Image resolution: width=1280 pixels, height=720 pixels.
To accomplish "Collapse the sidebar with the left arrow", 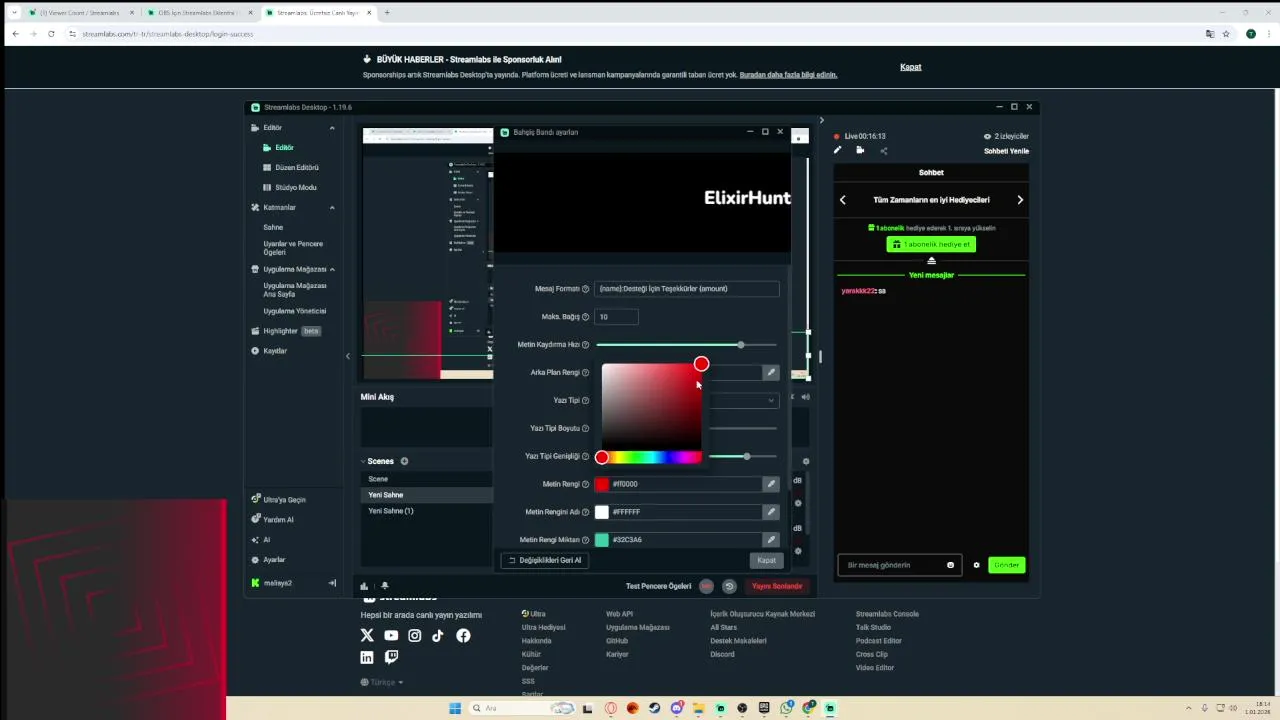I will pyautogui.click(x=348, y=356).
